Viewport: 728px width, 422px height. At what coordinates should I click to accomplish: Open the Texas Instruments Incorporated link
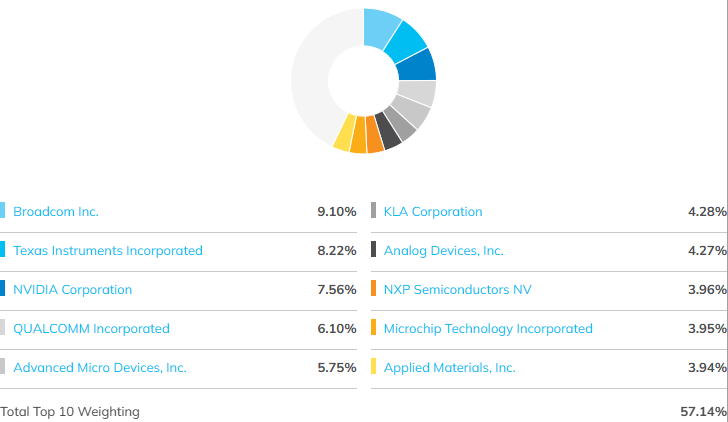pyautogui.click(x=108, y=251)
